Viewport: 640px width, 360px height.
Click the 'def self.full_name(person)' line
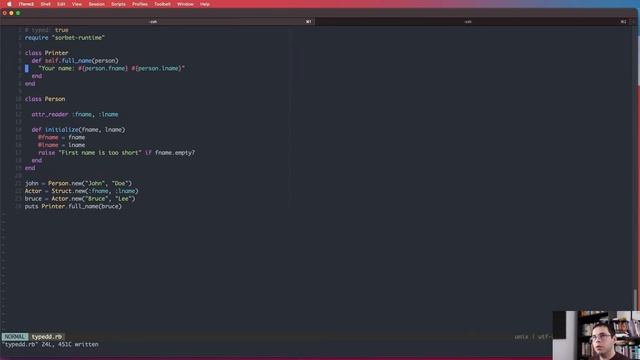(x=75, y=61)
